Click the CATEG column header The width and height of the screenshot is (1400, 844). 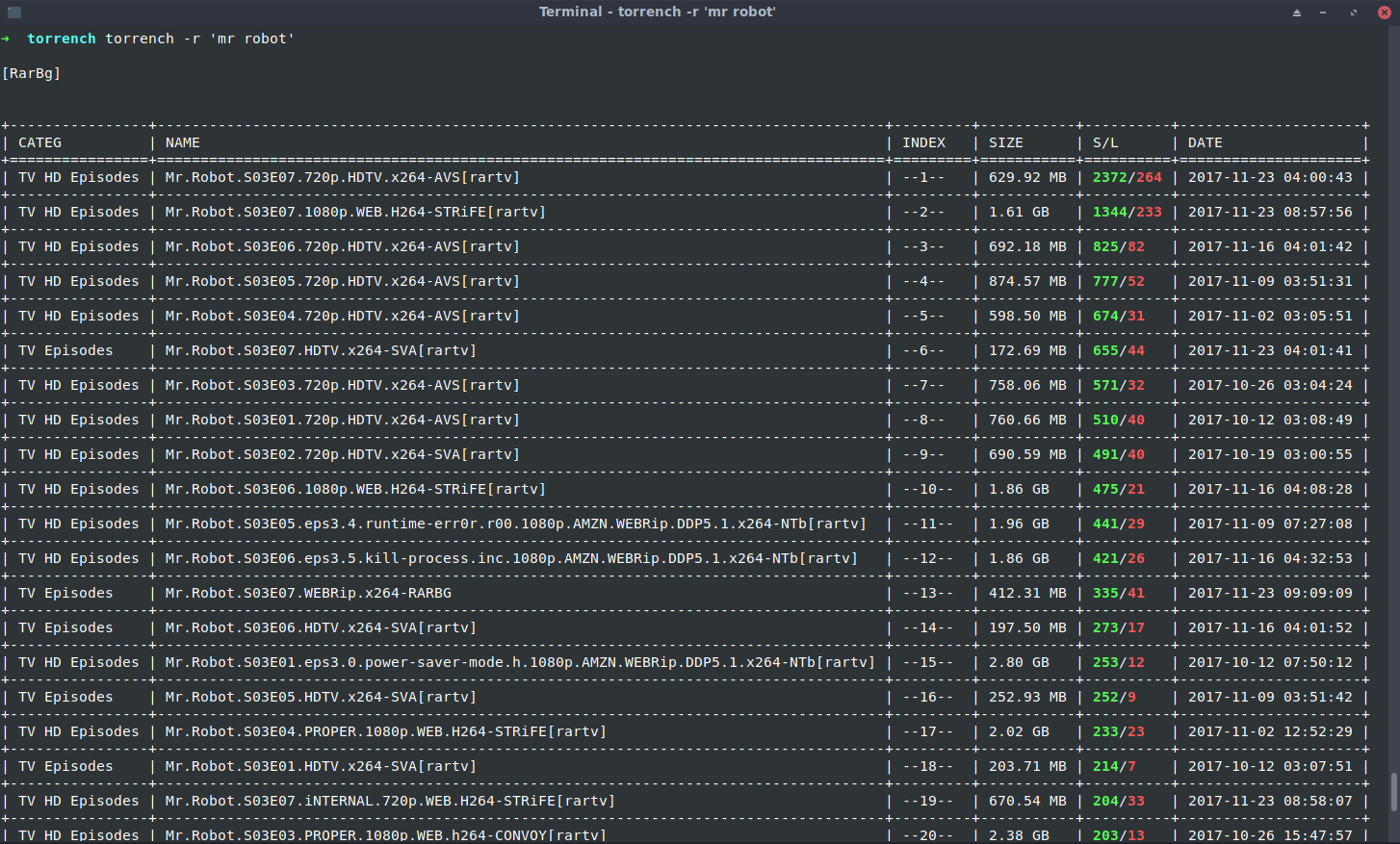point(39,142)
